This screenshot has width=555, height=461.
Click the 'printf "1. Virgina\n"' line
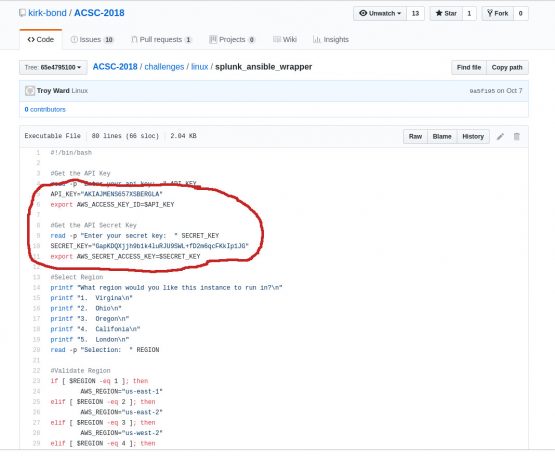pos(91,298)
